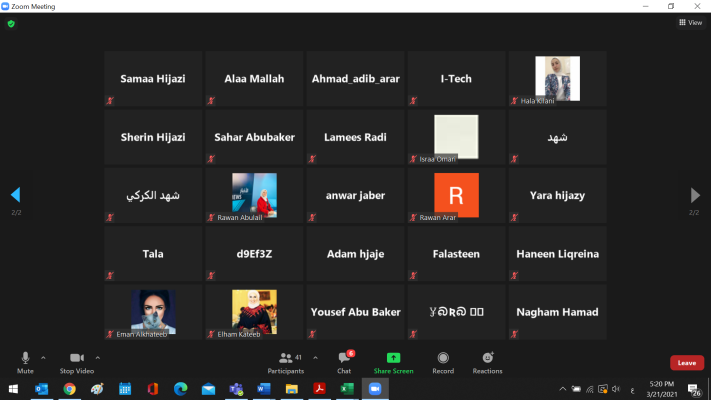Open audio options arrow beside Mute
The height and width of the screenshot is (400, 711).
43,357
